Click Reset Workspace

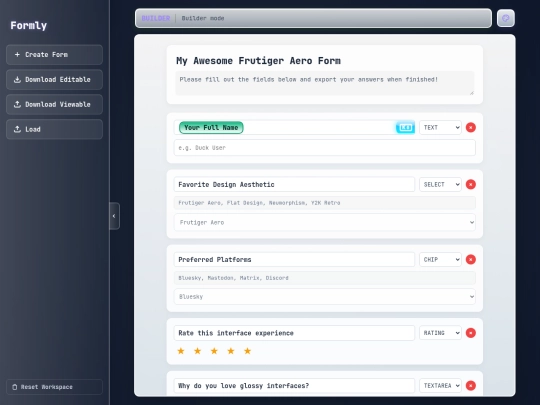pos(54,387)
